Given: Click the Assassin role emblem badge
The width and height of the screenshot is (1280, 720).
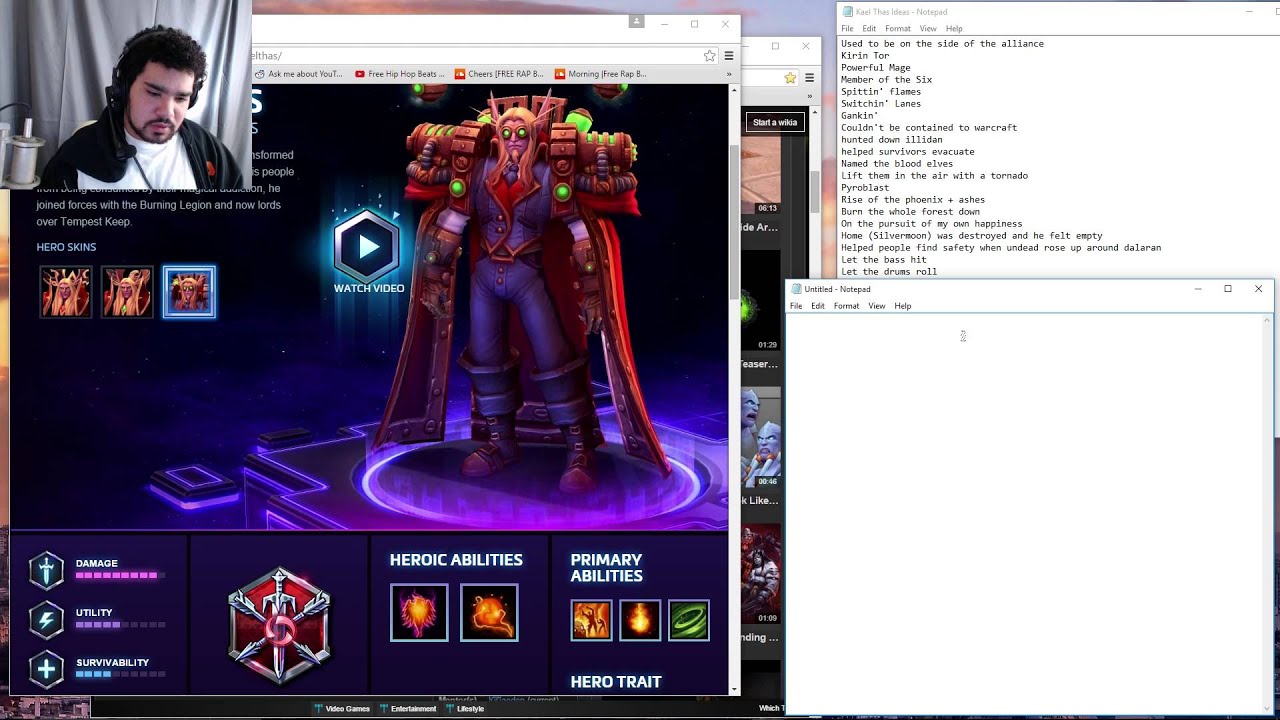Looking at the screenshot, I should pyautogui.click(x=279, y=625).
